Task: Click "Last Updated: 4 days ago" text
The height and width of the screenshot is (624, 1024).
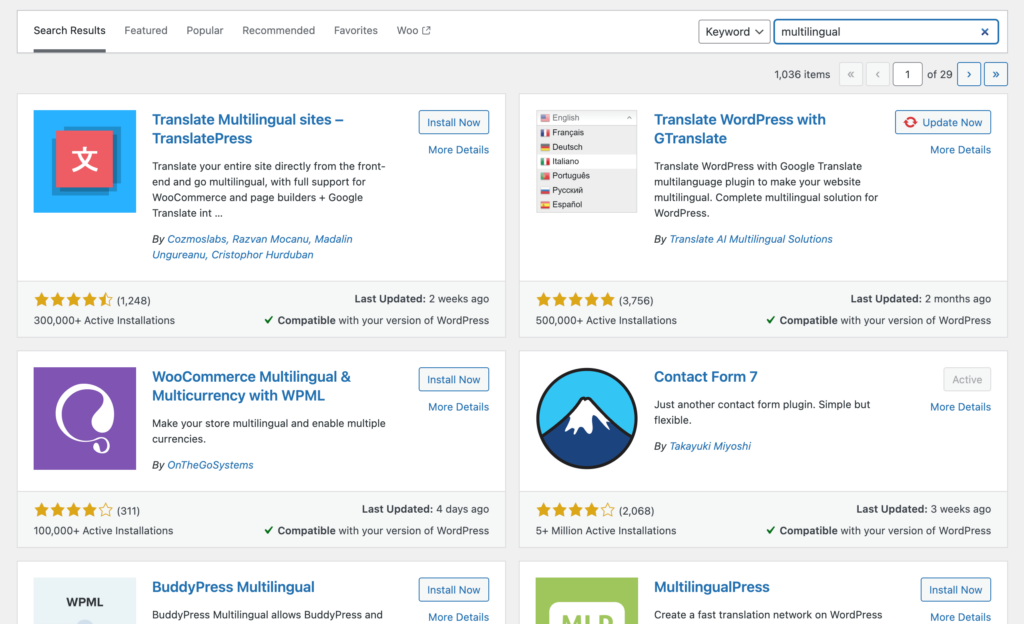Action: click(425, 509)
